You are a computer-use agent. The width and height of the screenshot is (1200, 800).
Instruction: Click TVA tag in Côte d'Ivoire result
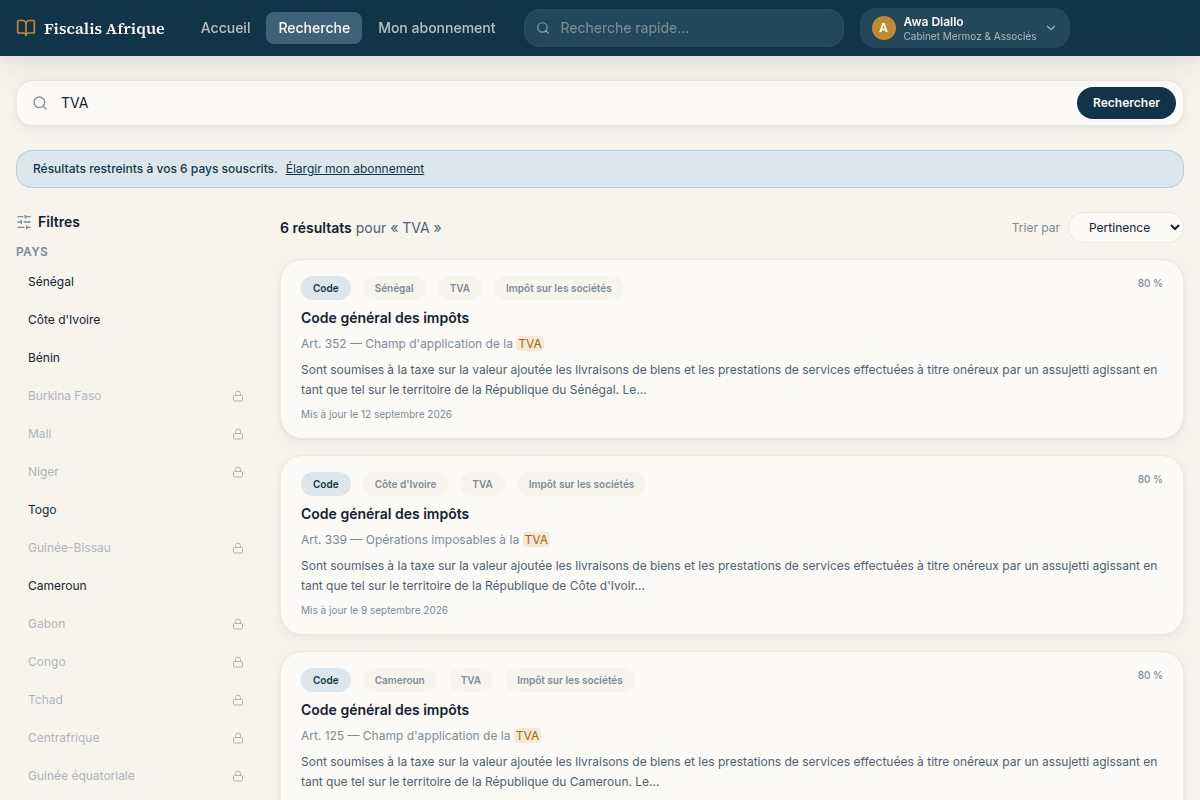tap(483, 484)
